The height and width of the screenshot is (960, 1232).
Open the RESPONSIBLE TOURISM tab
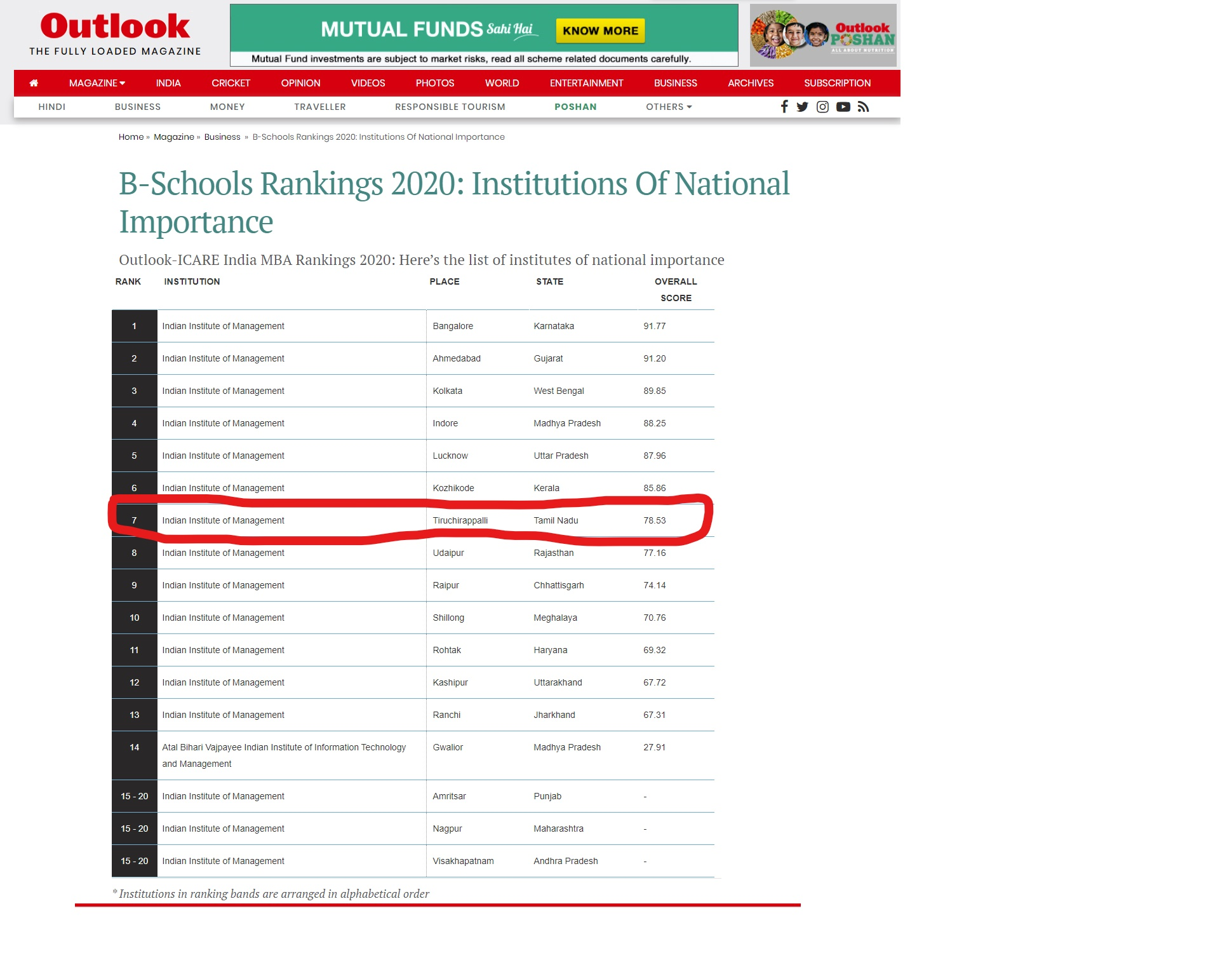click(450, 107)
